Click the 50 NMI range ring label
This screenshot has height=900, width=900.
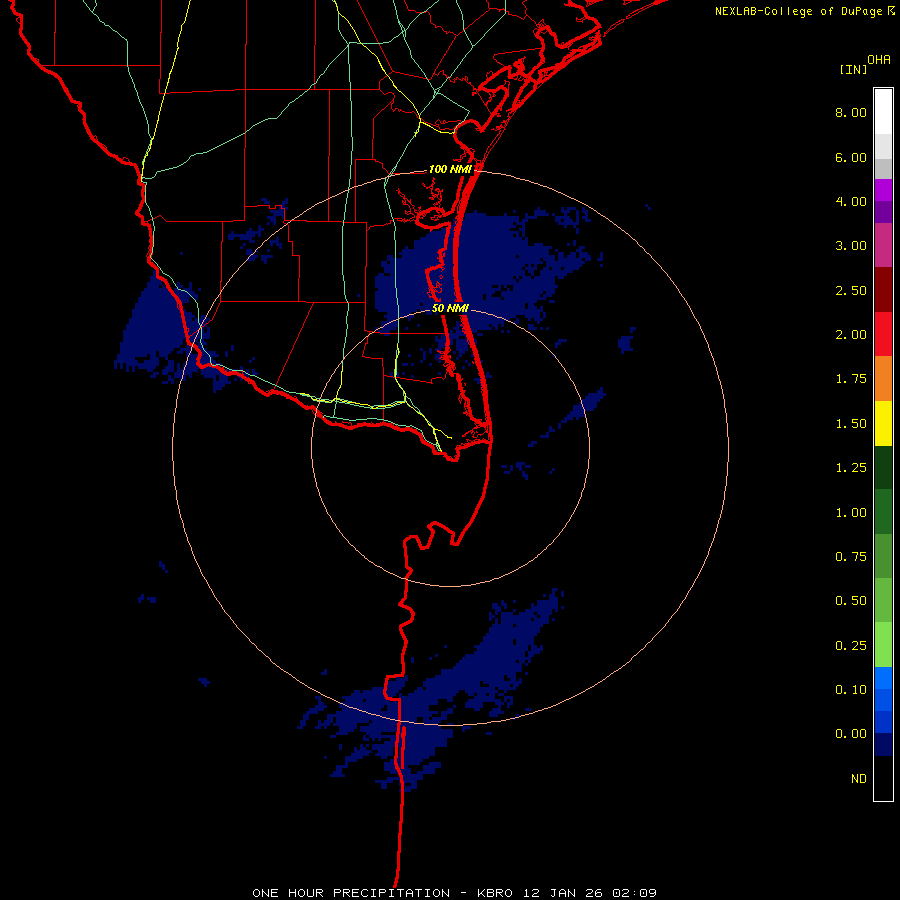click(450, 308)
